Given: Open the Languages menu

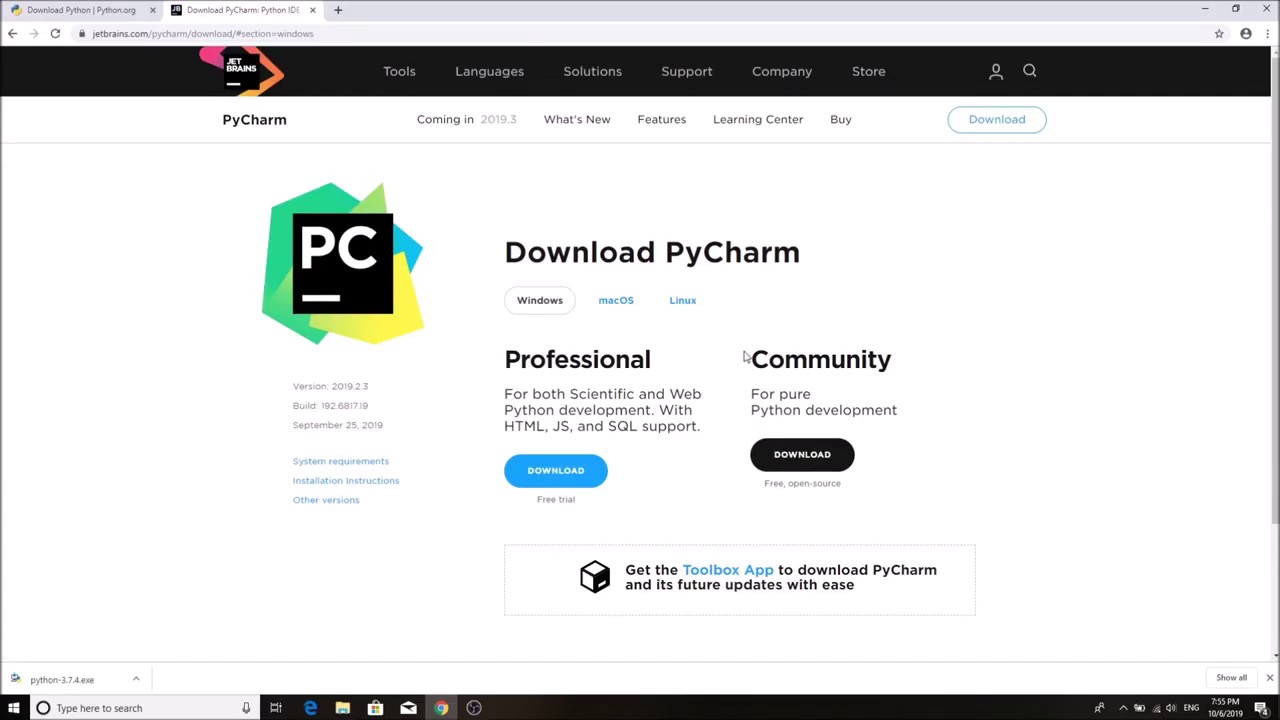Looking at the screenshot, I should coord(489,71).
